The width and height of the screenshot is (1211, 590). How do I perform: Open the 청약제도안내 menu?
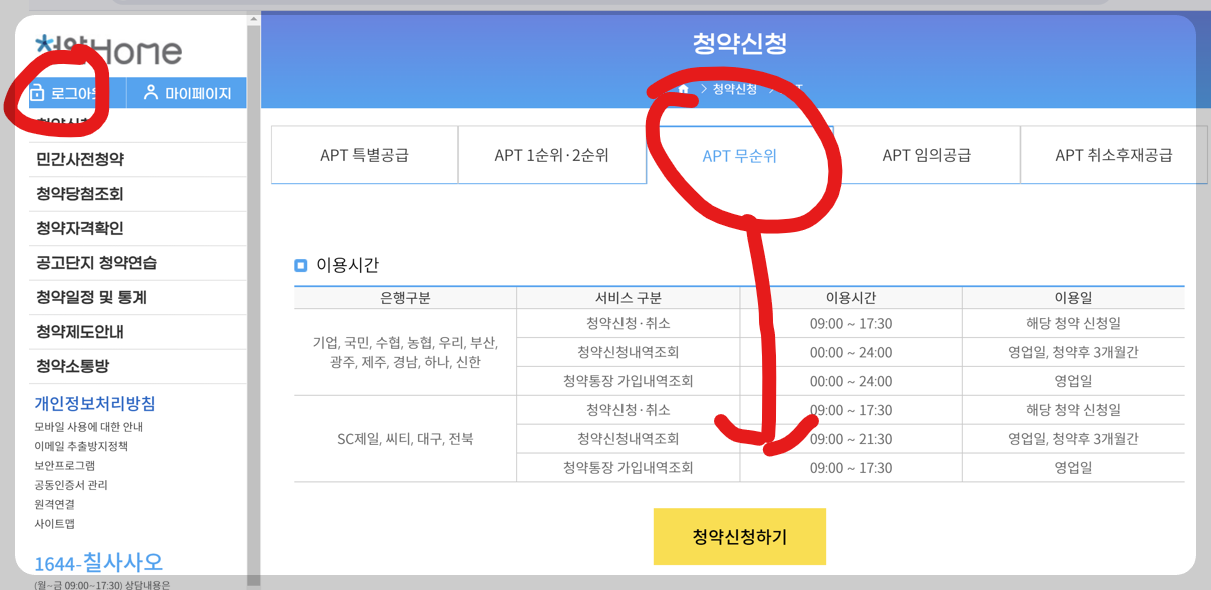(x=80, y=331)
